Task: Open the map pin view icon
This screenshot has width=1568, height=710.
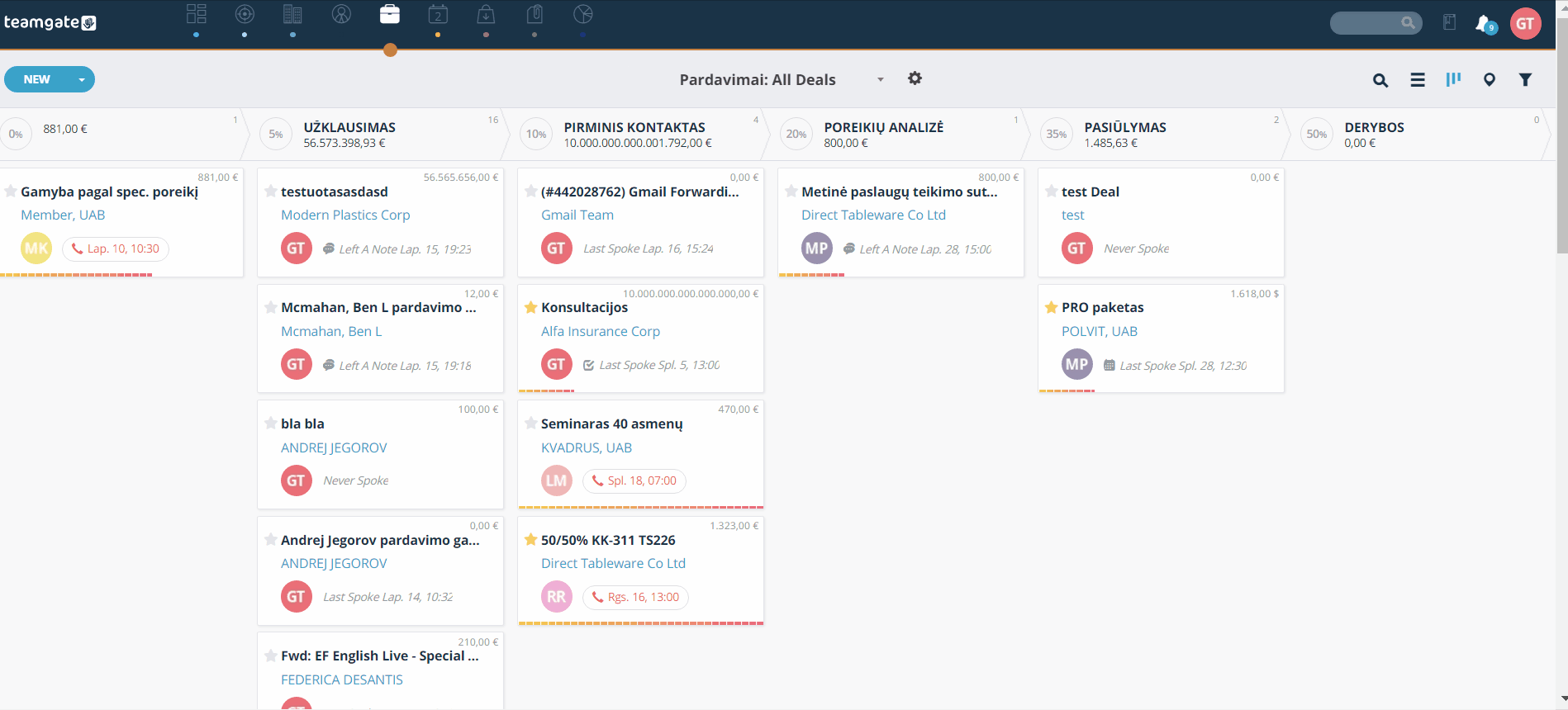Action: point(1490,80)
